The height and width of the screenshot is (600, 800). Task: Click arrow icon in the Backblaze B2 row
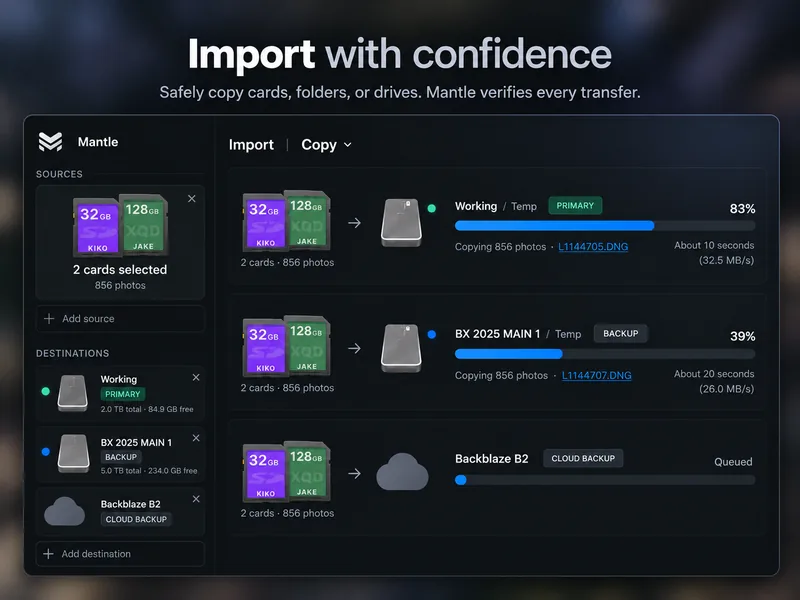click(x=355, y=474)
